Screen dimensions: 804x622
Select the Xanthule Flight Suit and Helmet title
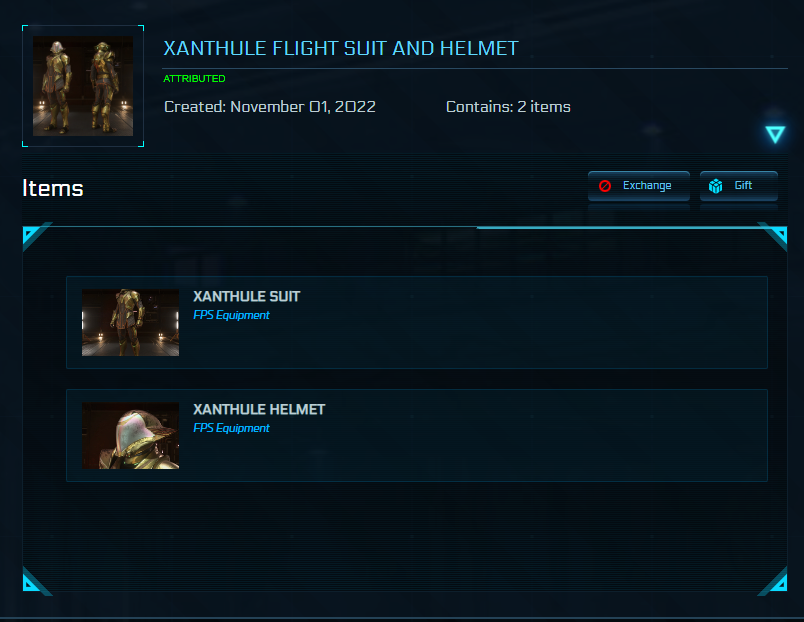[340, 48]
